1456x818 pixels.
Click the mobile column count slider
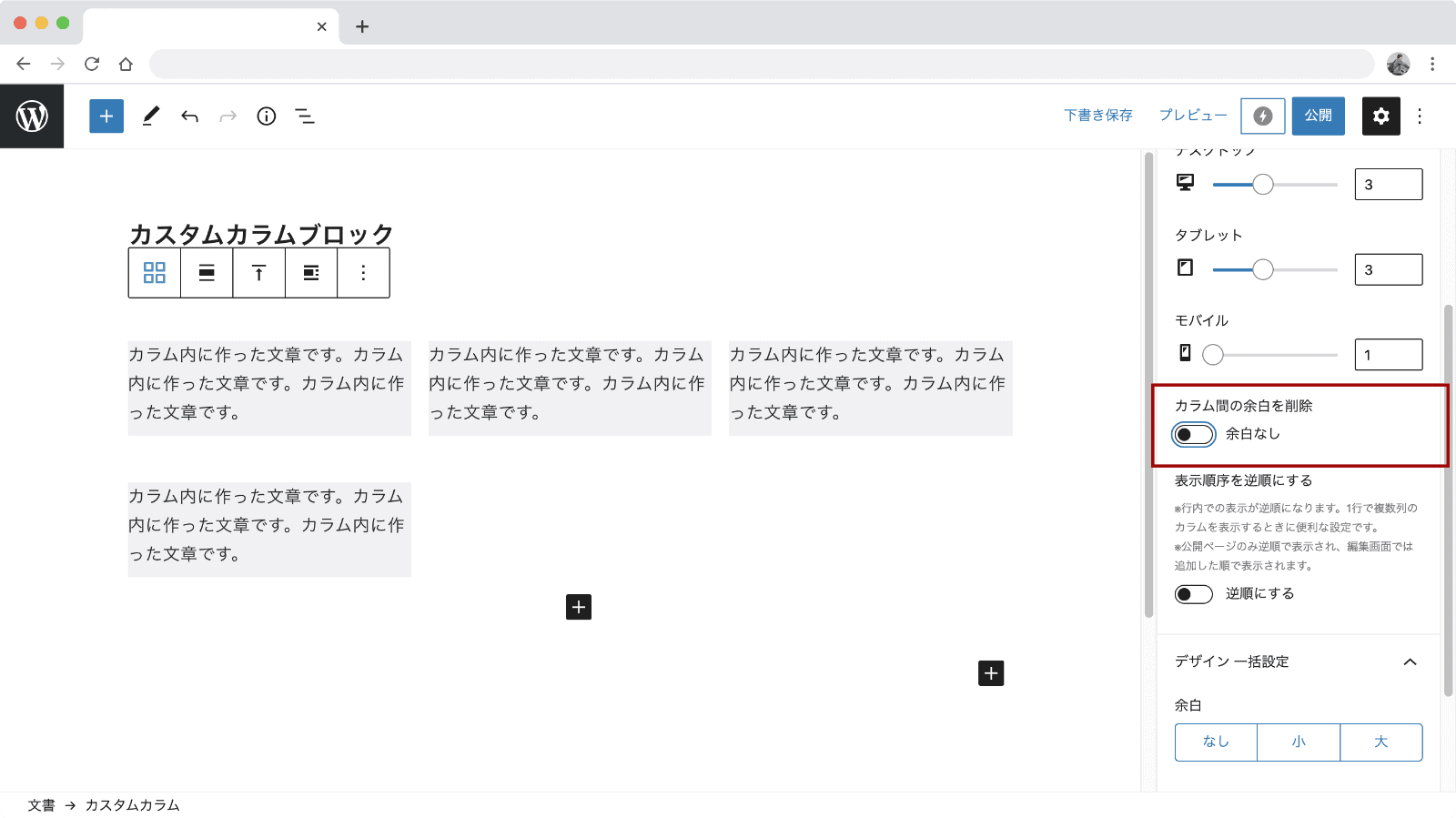(1270, 355)
